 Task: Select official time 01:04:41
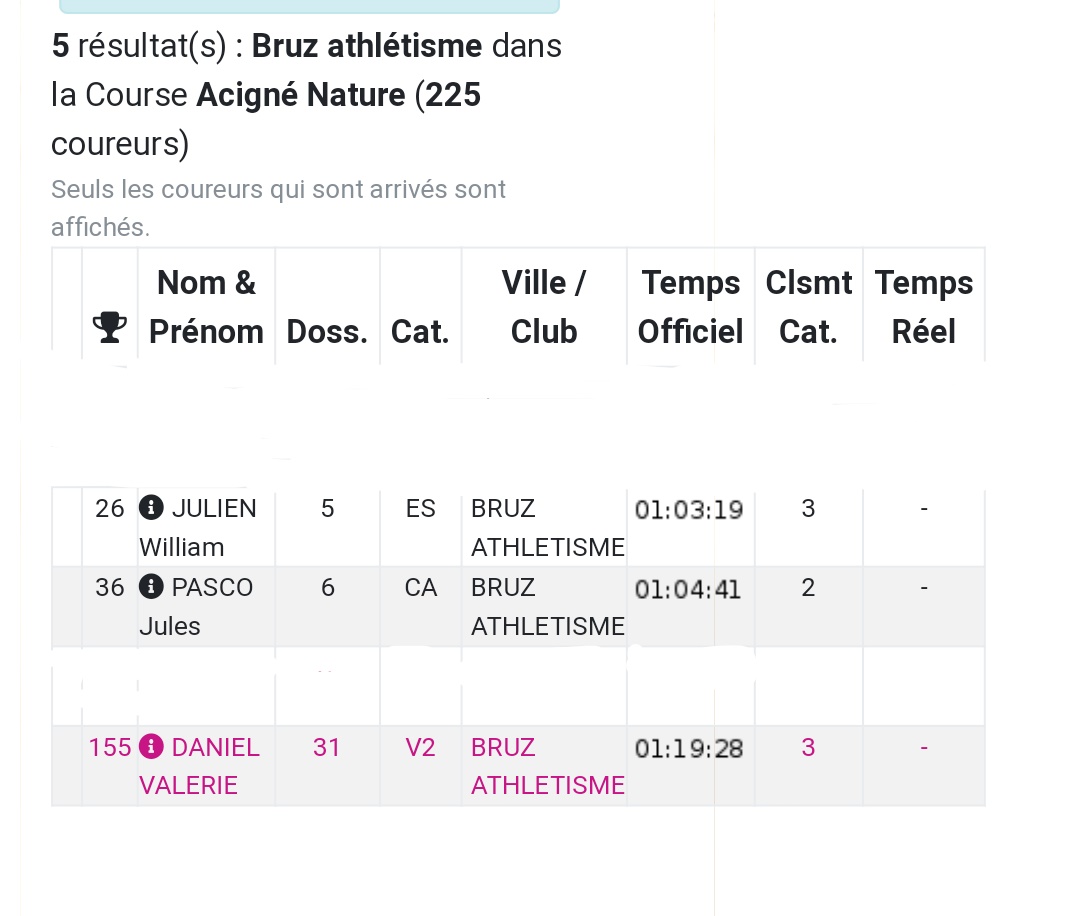[688, 590]
